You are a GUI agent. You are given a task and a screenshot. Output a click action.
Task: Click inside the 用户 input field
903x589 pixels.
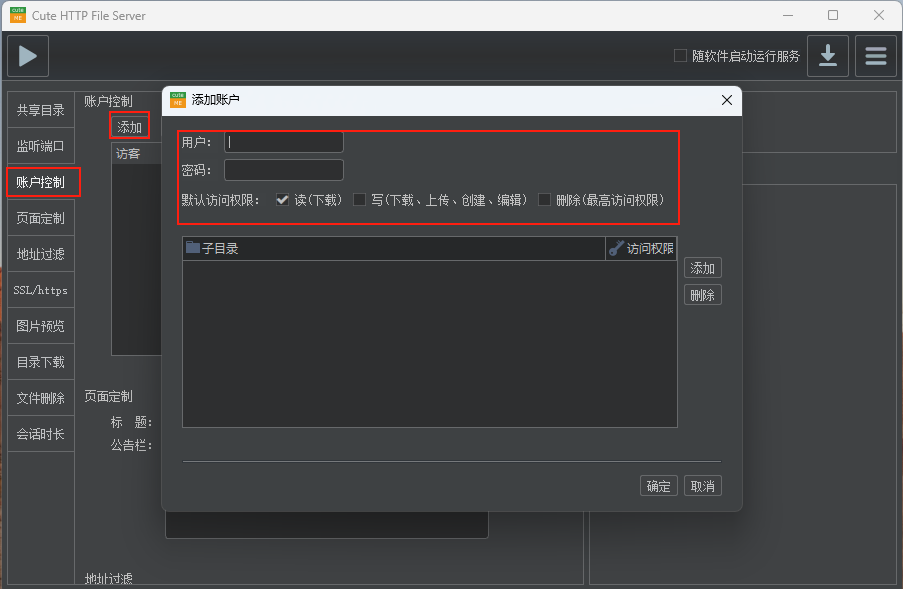coord(283,141)
